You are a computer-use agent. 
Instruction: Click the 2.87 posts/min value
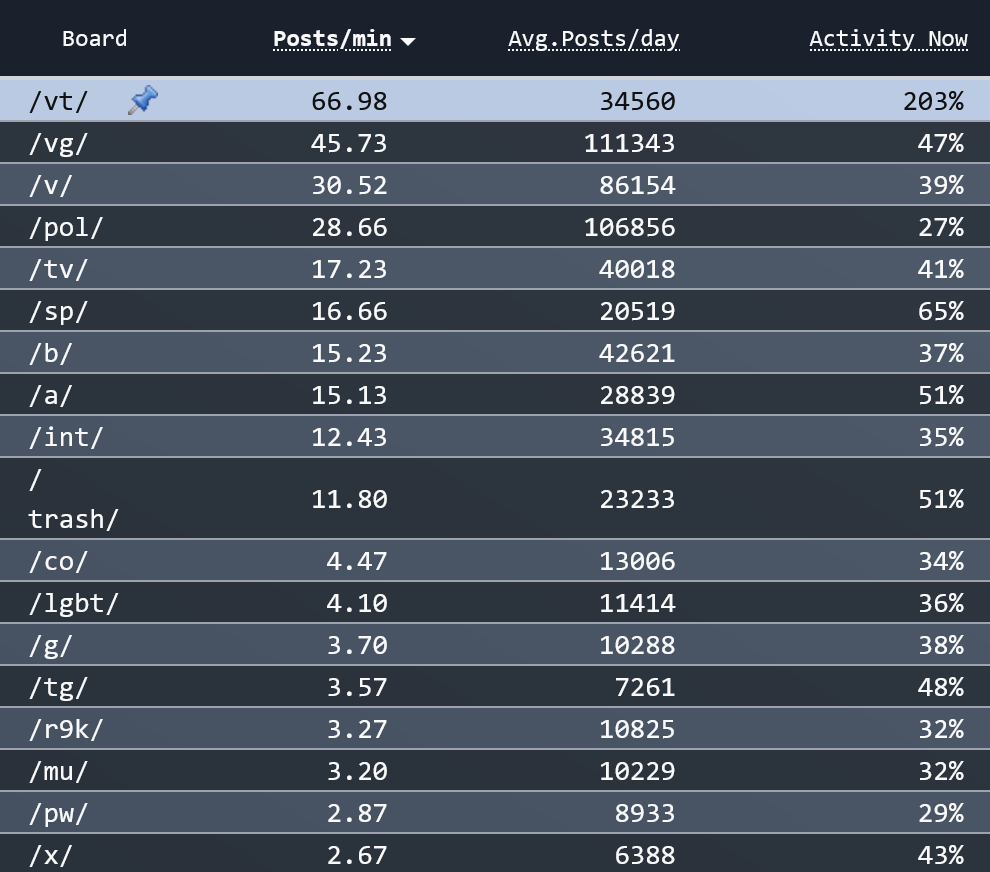tap(357, 813)
